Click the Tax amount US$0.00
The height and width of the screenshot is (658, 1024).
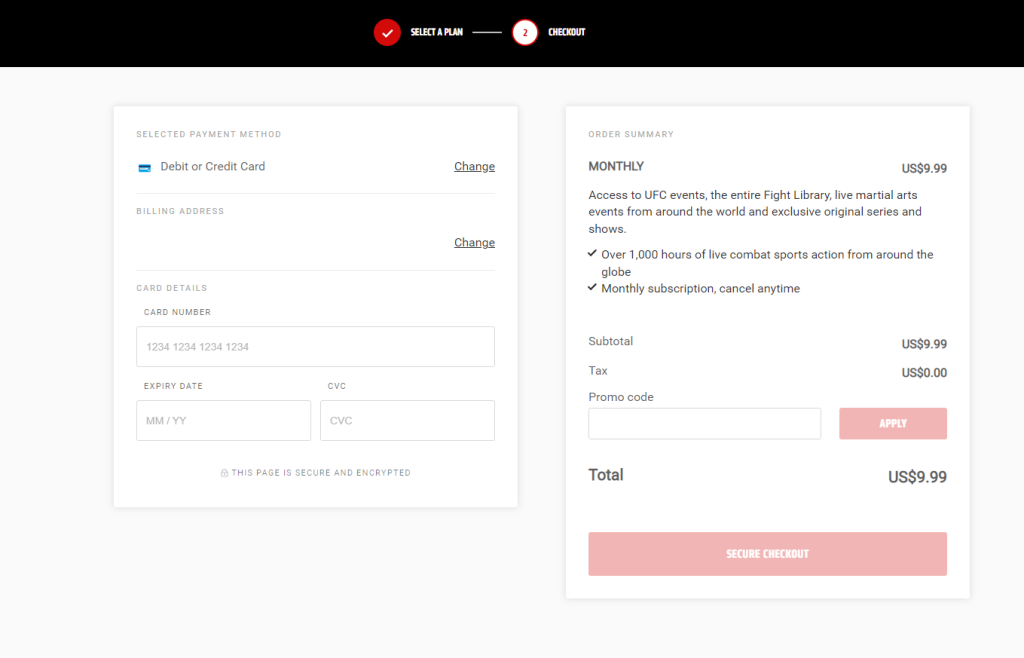pos(924,373)
